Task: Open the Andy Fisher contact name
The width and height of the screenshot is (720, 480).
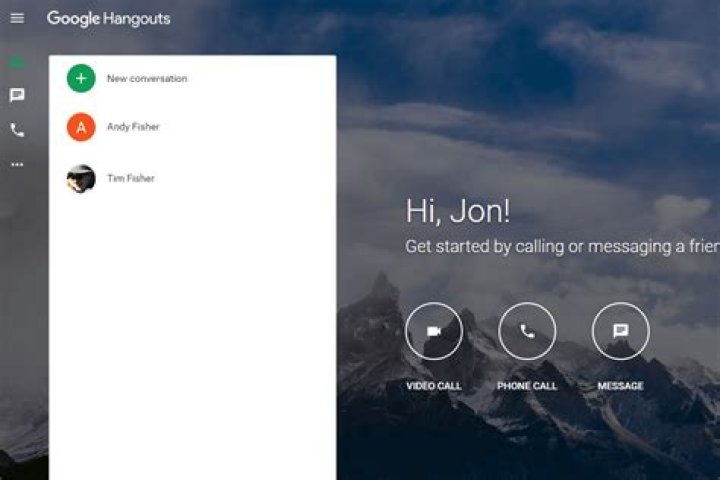Action: click(x=133, y=127)
